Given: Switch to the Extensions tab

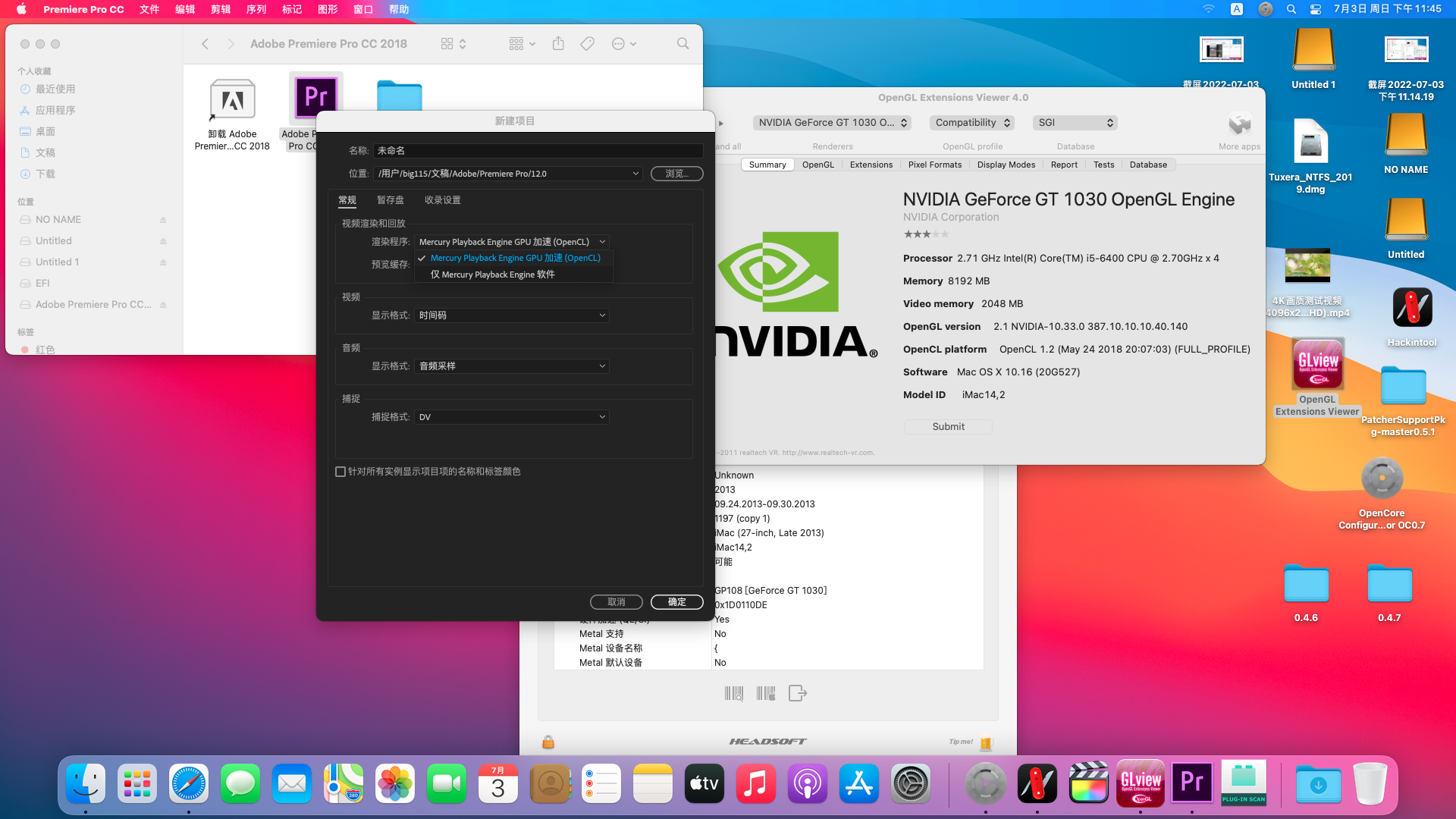Looking at the screenshot, I should pyautogui.click(x=871, y=165).
